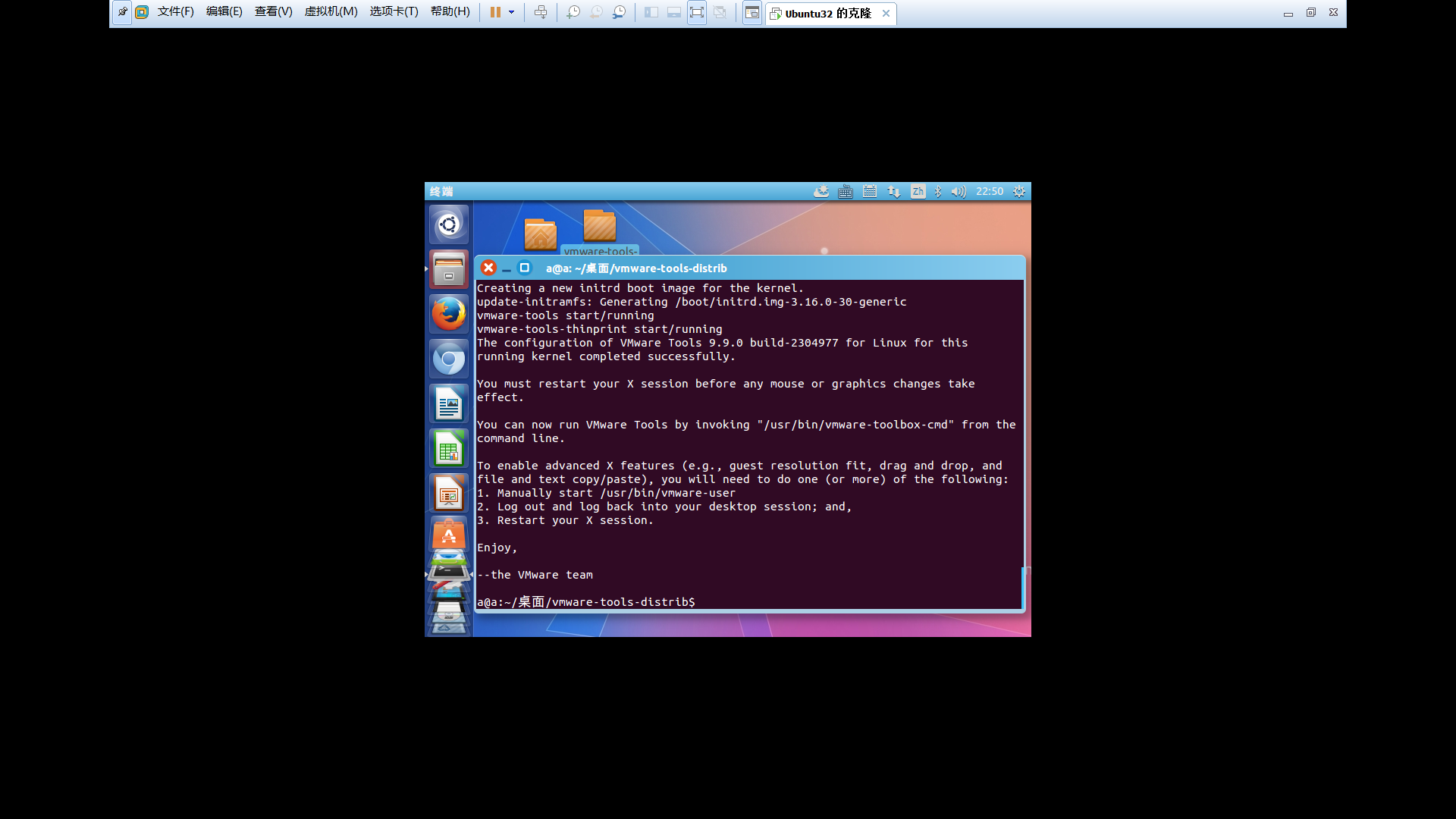Toggle the library sidebar view icon
Image resolution: width=1456 pixels, height=819 pixels.
coord(651,12)
